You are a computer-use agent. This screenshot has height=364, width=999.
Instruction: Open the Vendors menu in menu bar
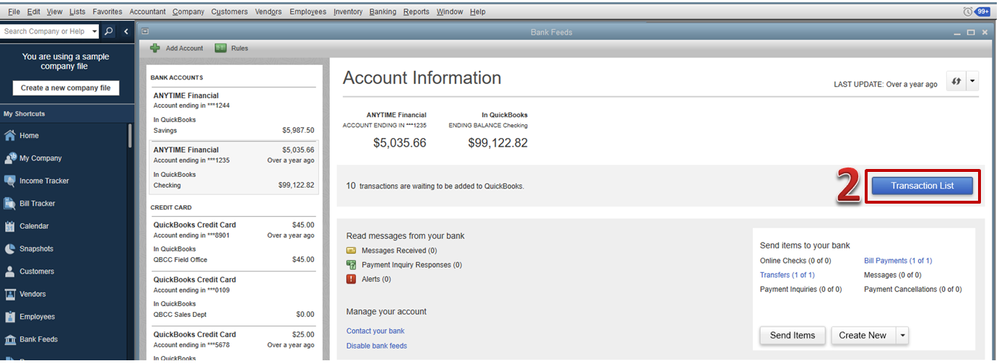click(268, 11)
